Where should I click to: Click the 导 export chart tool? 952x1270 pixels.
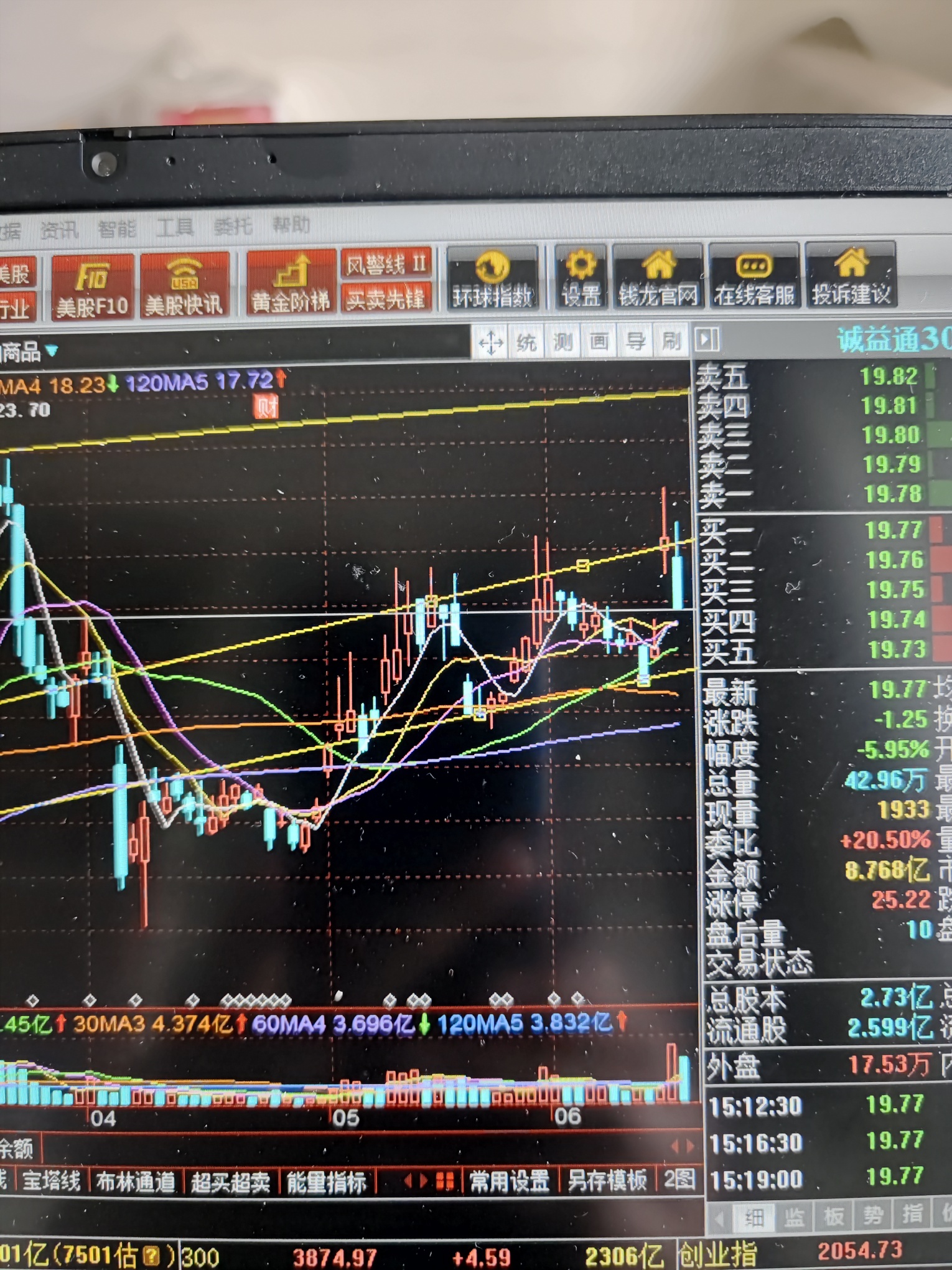635,340
